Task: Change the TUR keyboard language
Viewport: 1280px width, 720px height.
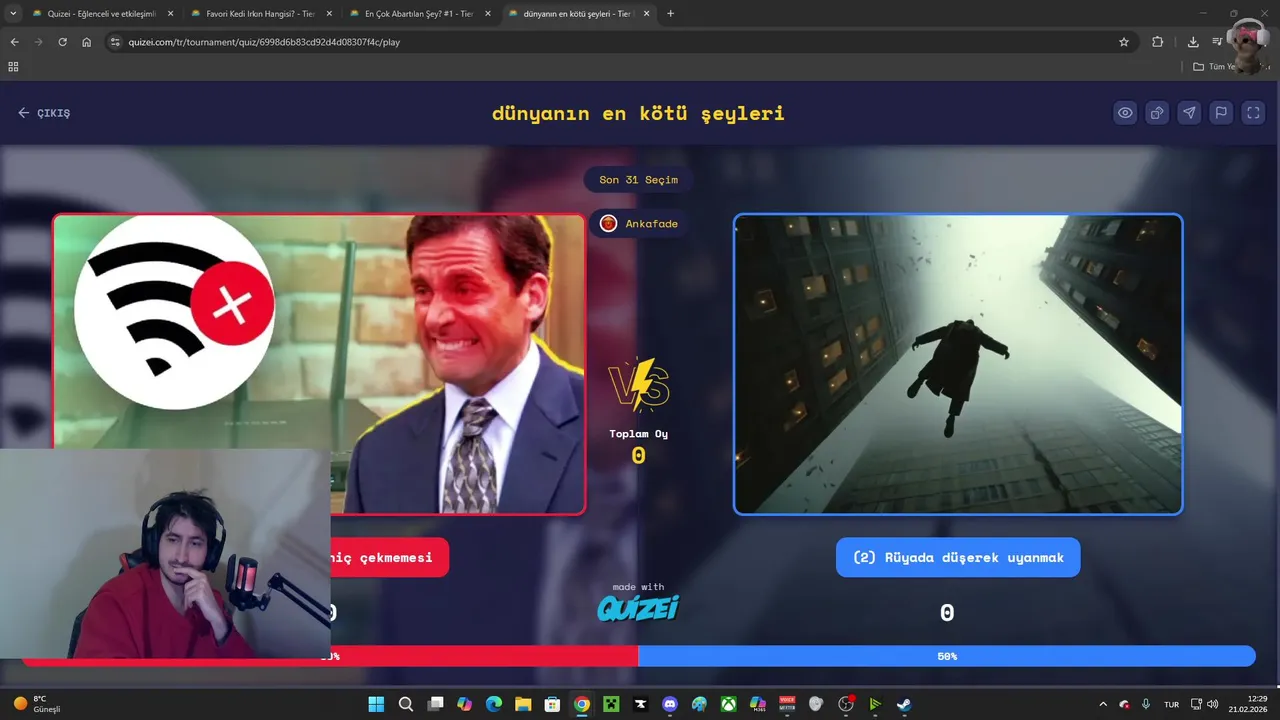Action: 1171,704
